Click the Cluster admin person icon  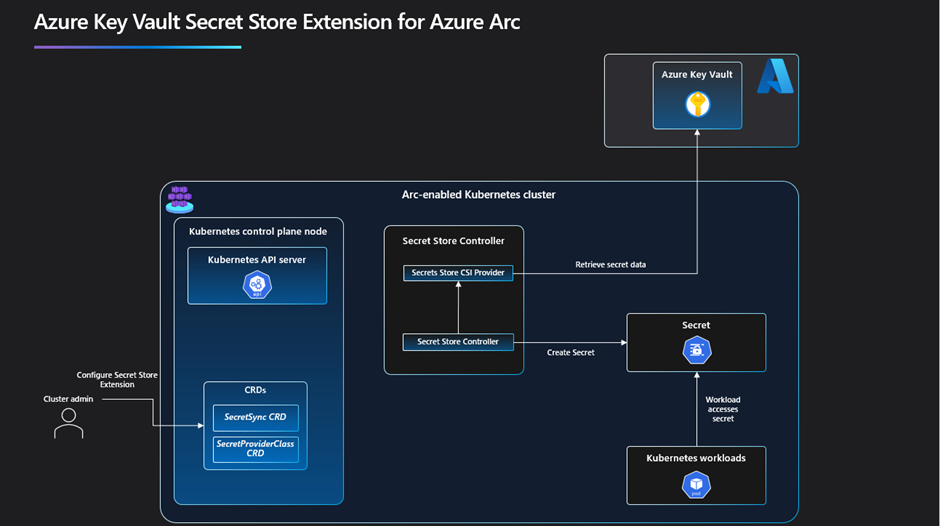68,423
